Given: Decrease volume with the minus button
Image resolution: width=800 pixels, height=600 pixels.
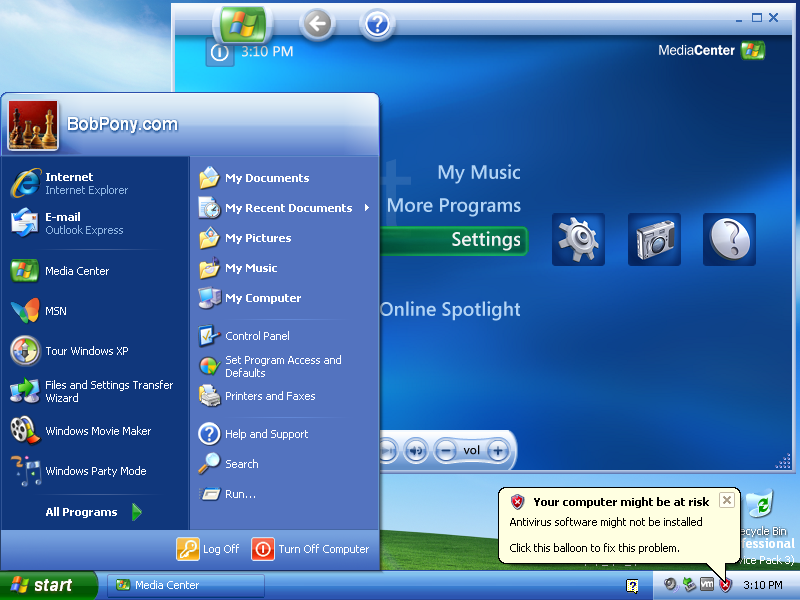Looking at the screenshot, I should [446, 451].
